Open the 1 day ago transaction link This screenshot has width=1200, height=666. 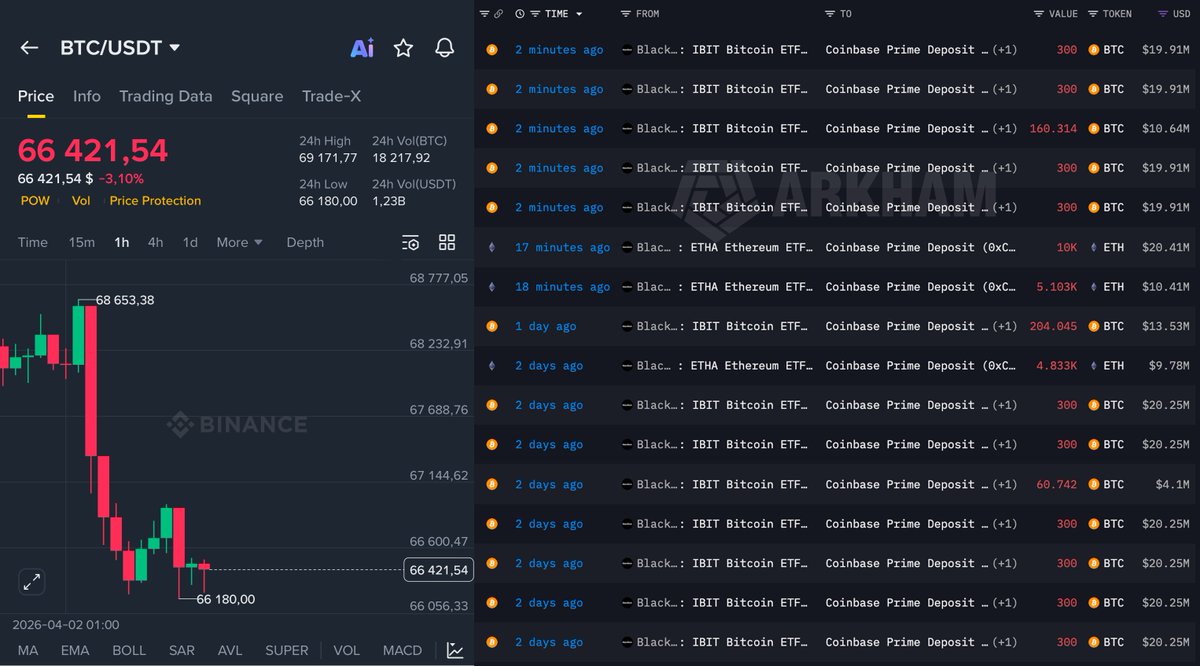click(x=545, y=326)
